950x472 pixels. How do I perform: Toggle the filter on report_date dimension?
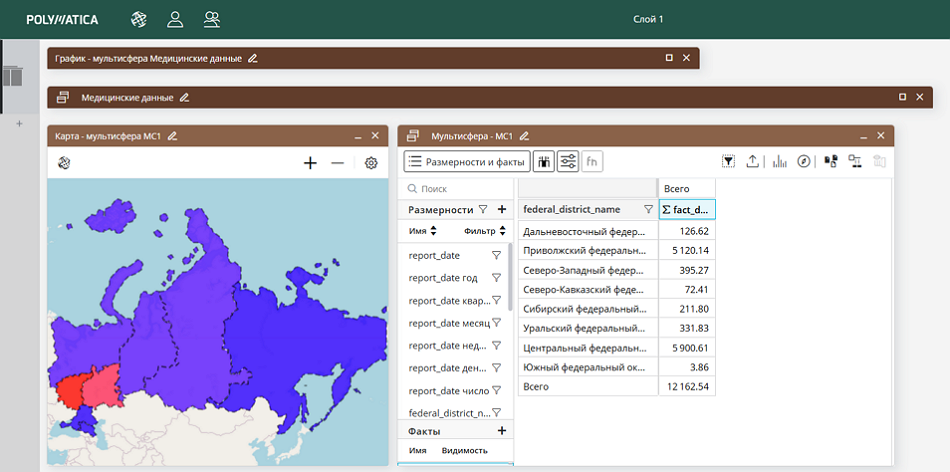(496, 256)
